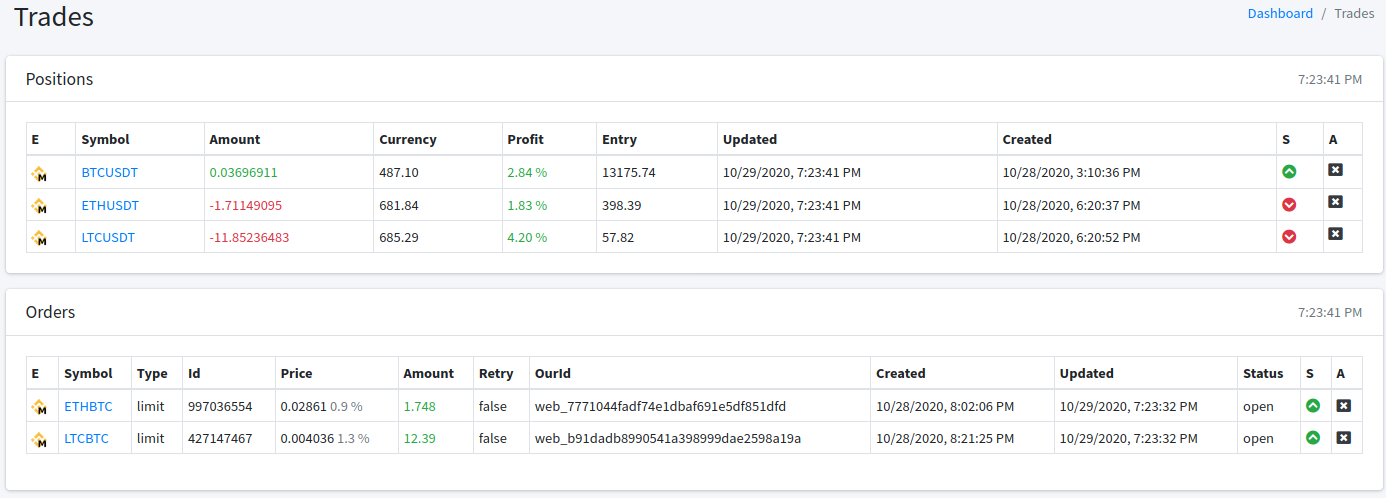Click profit value 1.83 %

click(x=527, y=205)
